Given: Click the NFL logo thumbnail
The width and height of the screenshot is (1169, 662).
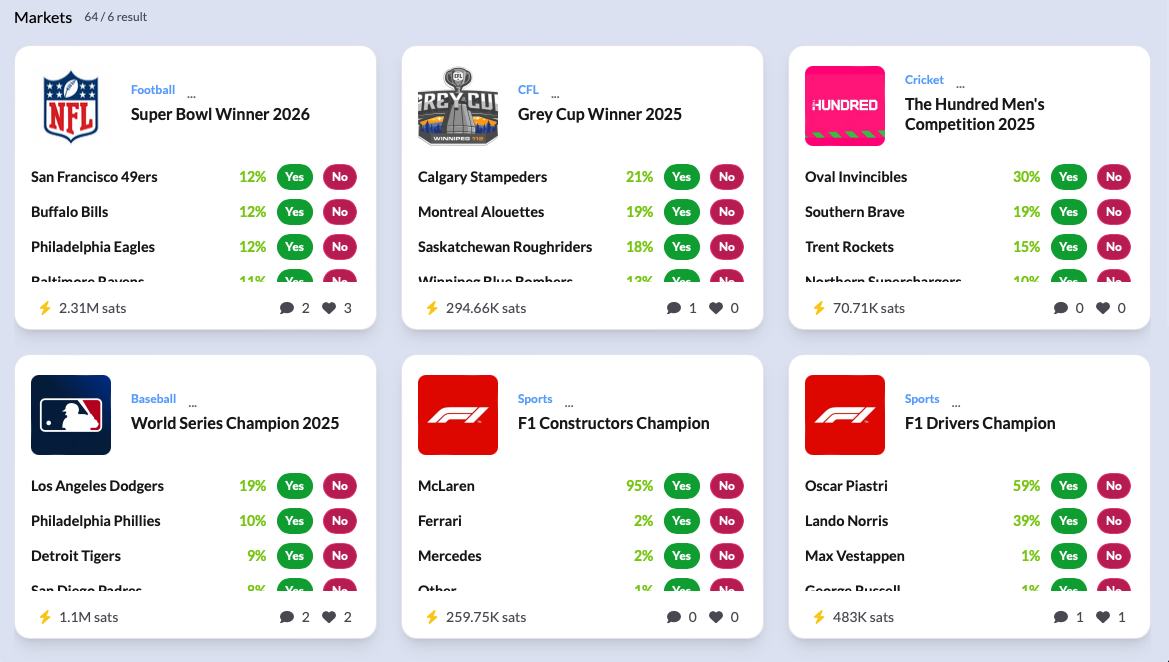Looking at the screenshot, I should [x=71, y=106].
